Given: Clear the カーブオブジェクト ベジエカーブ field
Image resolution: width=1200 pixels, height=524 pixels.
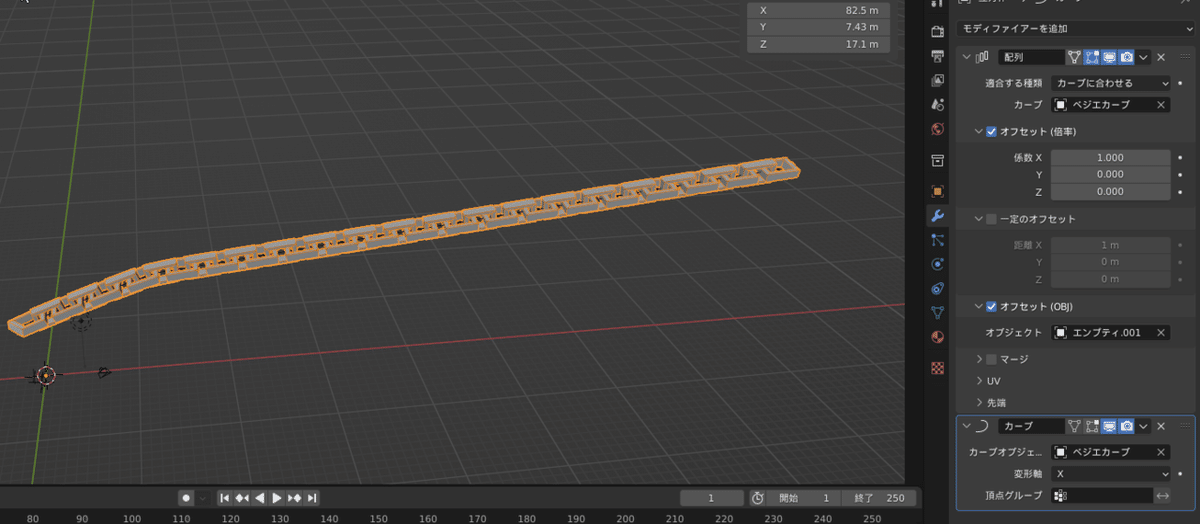Looking at the screenshot, I should (1161, 452).
